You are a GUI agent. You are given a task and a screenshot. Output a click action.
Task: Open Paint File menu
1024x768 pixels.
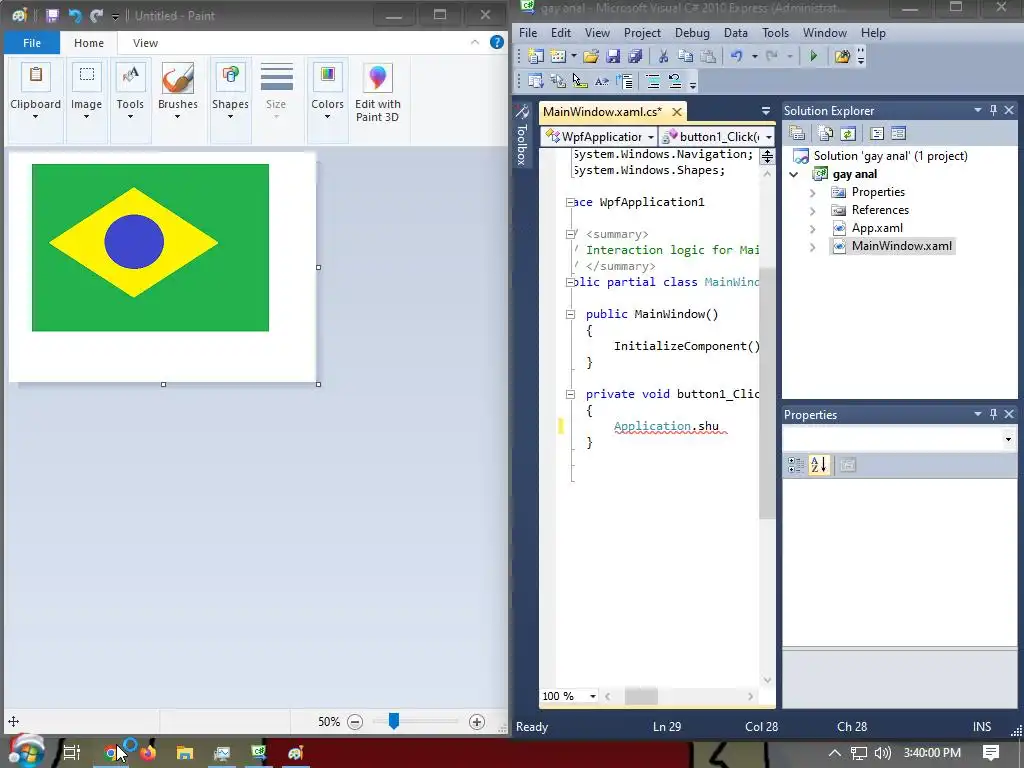pos(32,43)
